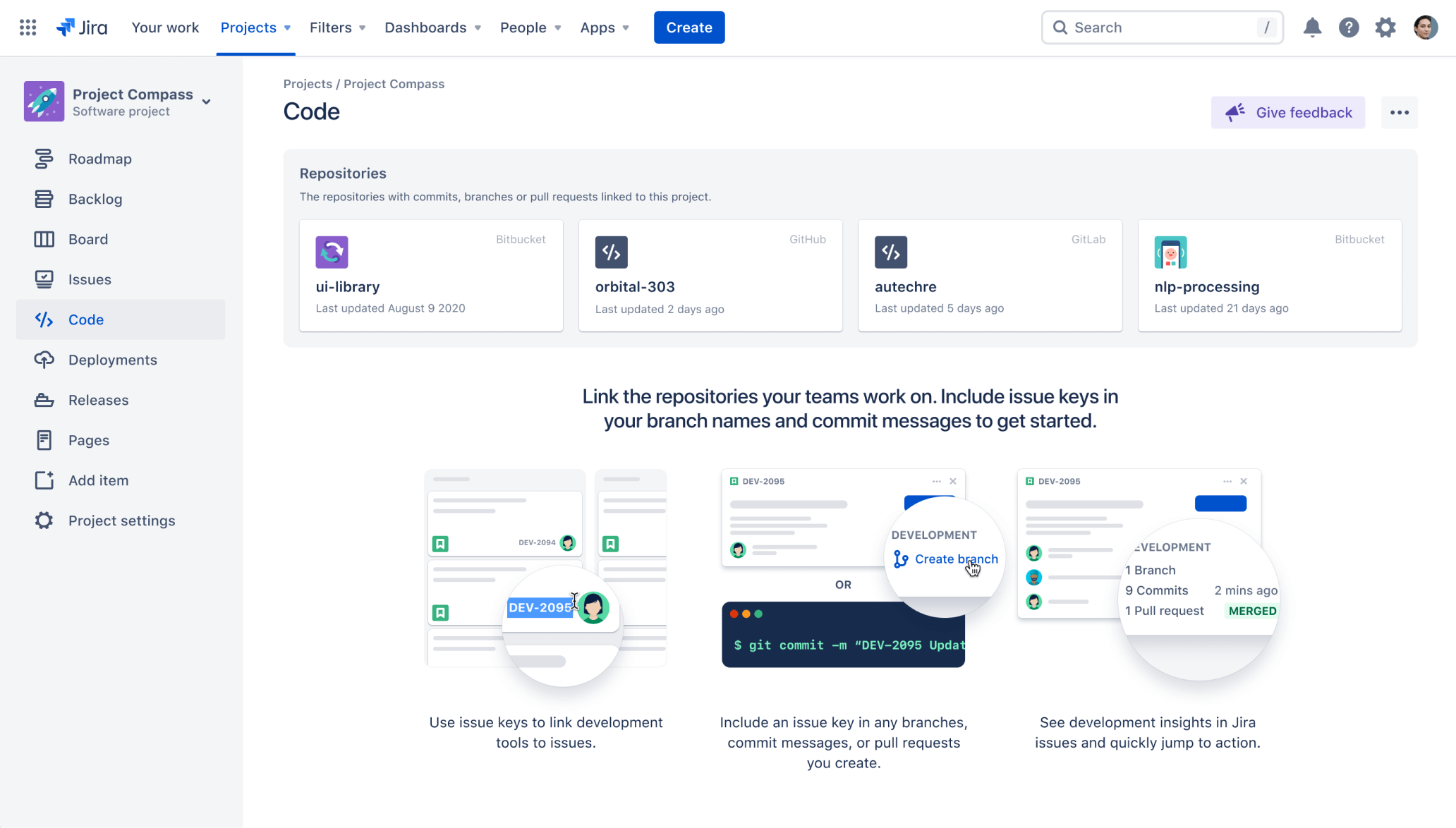Click the more options ellipsis menu

click(x=1399, y=112)
